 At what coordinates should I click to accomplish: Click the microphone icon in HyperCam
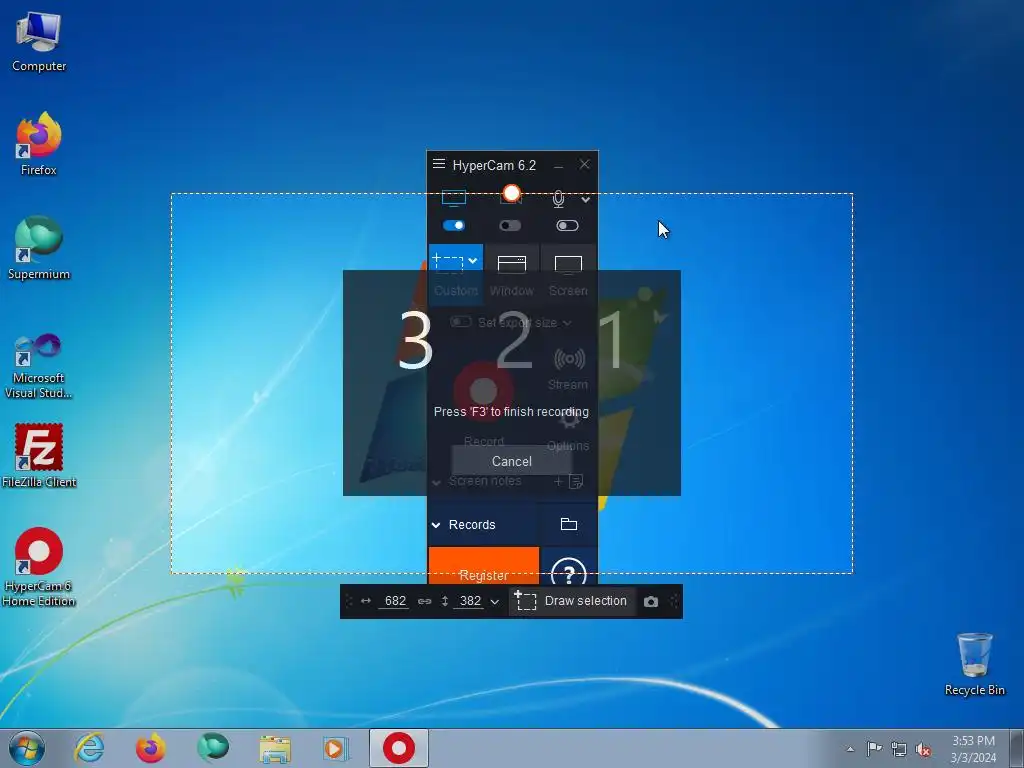click(558, 199)
